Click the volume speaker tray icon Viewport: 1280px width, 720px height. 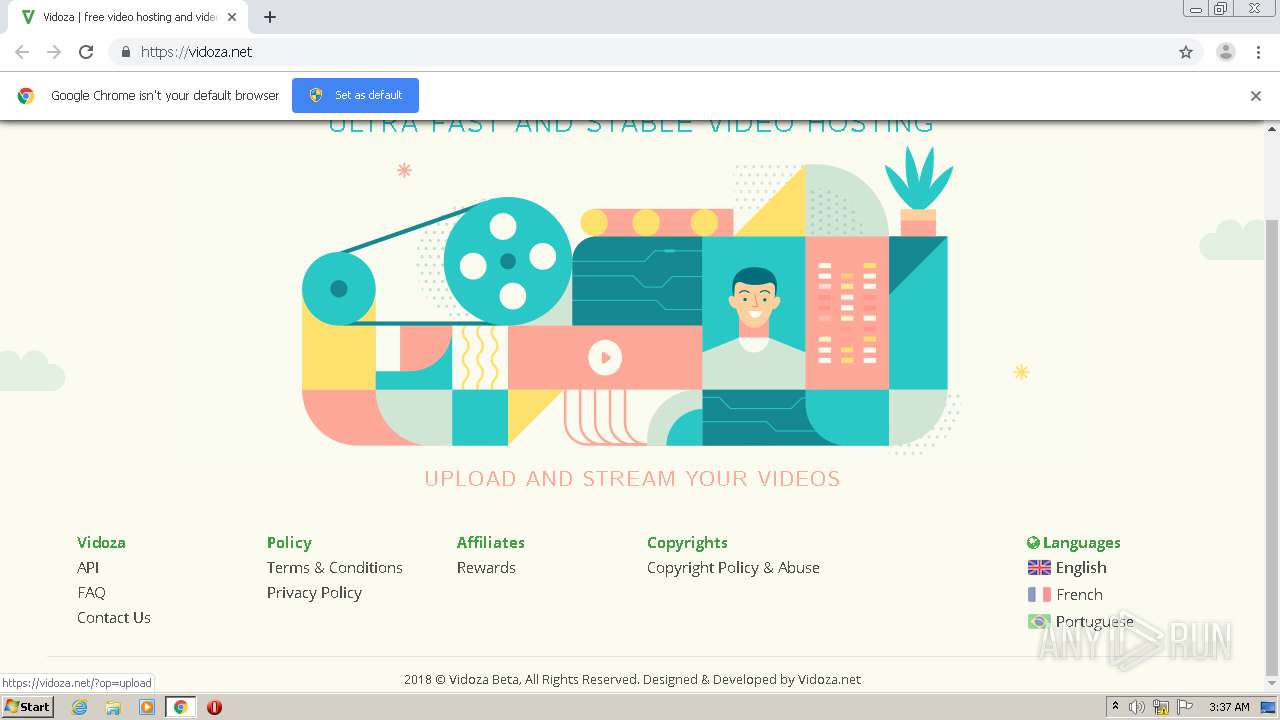[1136, 707]
